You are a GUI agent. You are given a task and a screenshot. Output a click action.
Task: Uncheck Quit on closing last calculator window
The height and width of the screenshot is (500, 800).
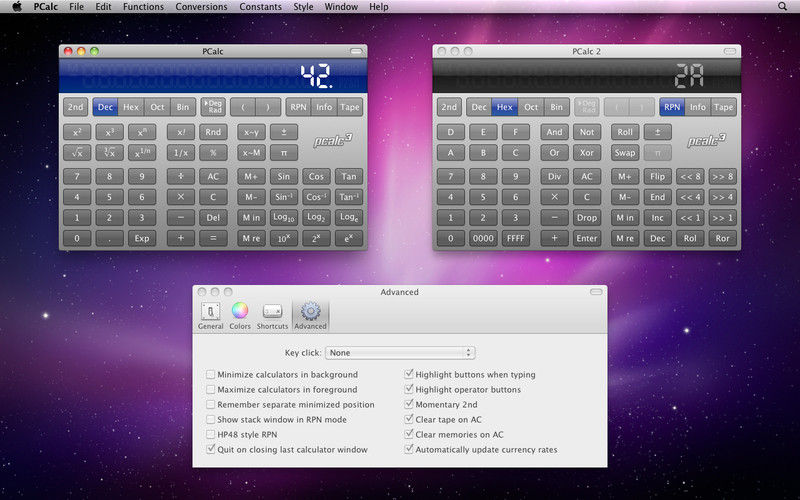coord(210,449)
